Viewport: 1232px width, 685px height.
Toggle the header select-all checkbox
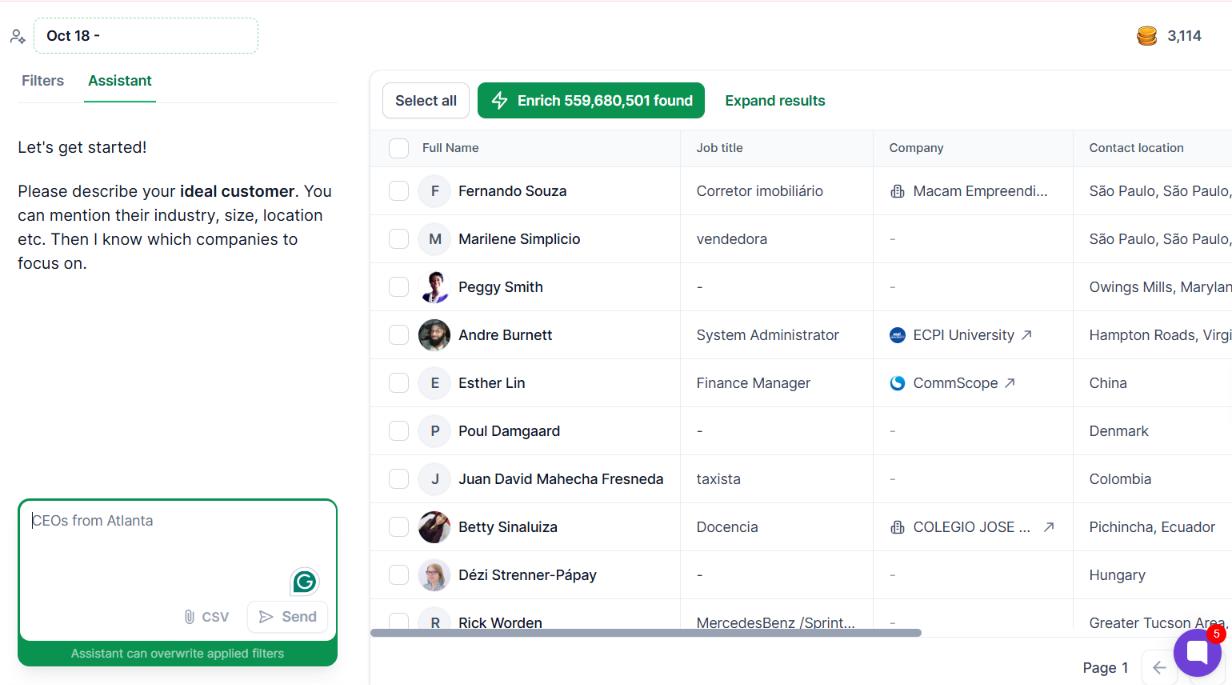coord(399,148)
